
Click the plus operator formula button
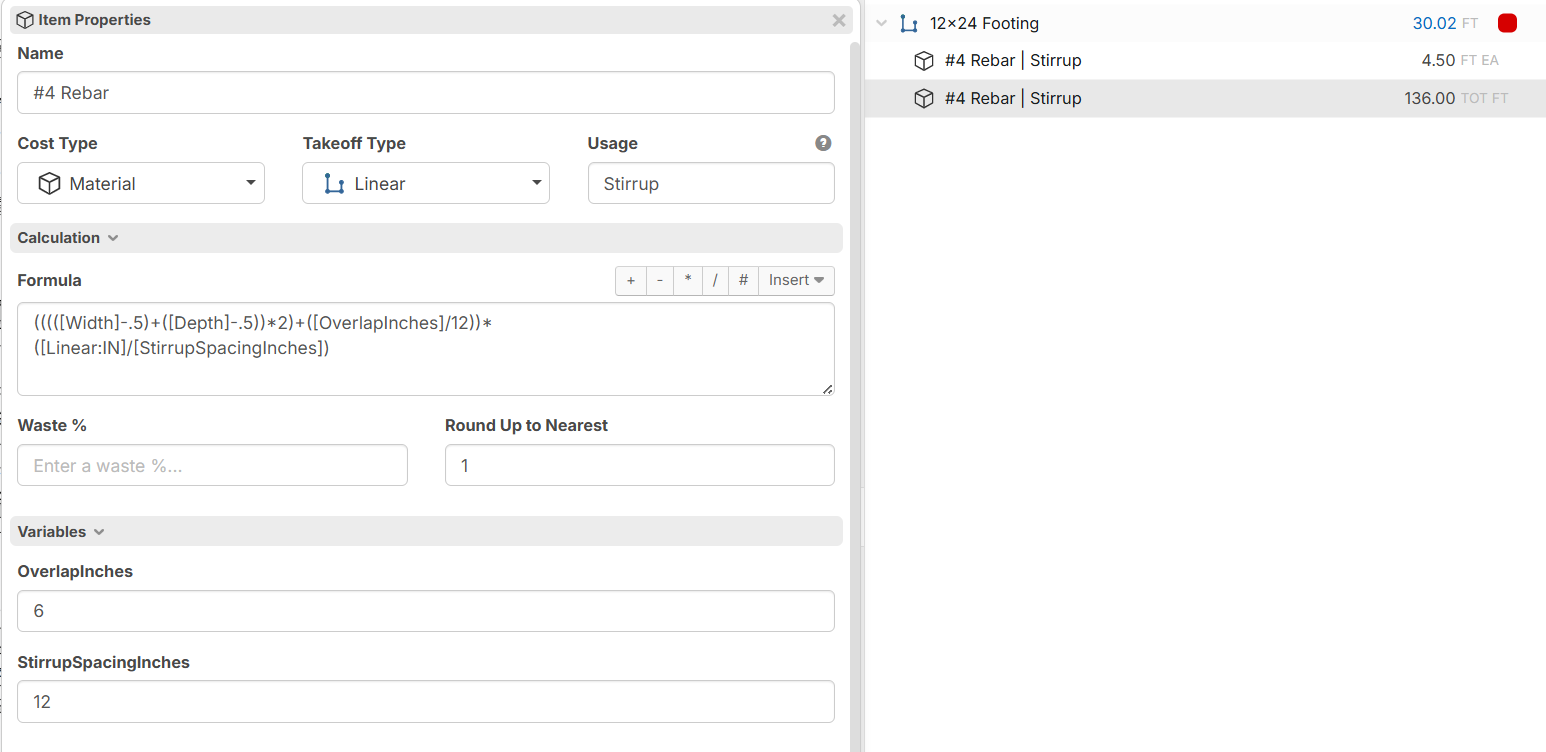pyautogui.click(x=631, y=281)
